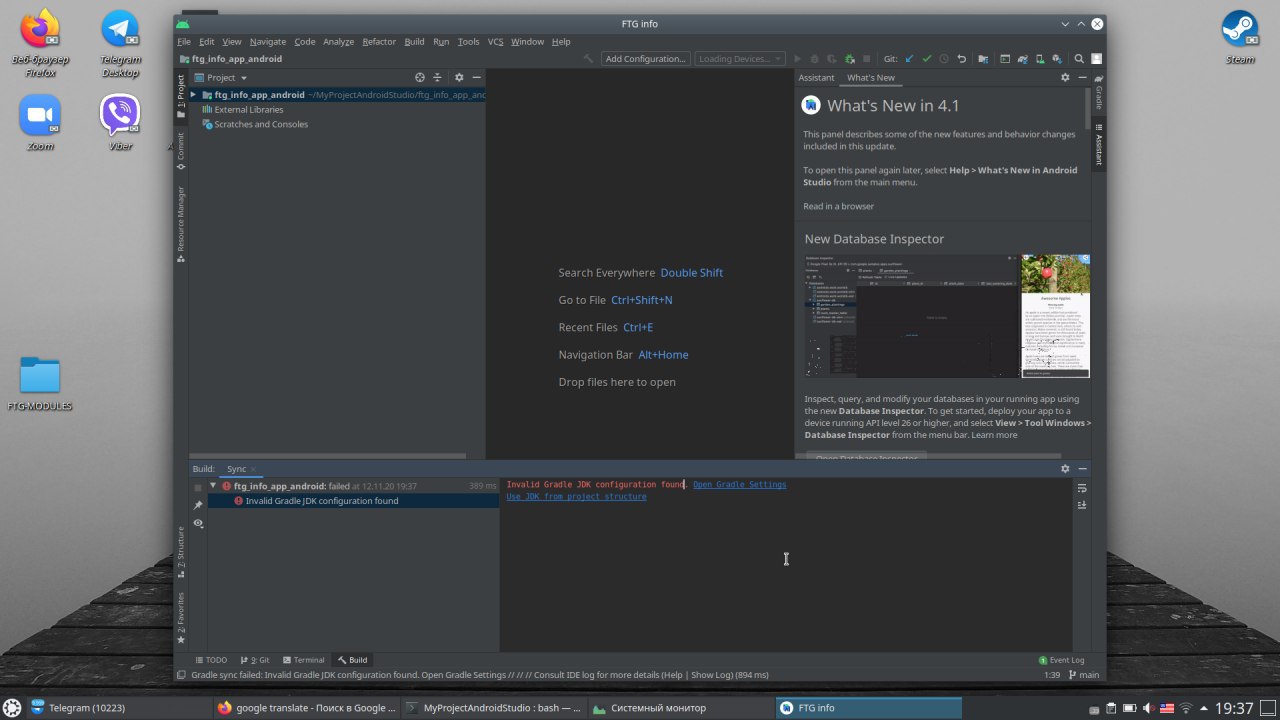Viewport: 1280px width, 720px height.
Task: Open Project Structure icon in toolbar
Action: [983, 59]
